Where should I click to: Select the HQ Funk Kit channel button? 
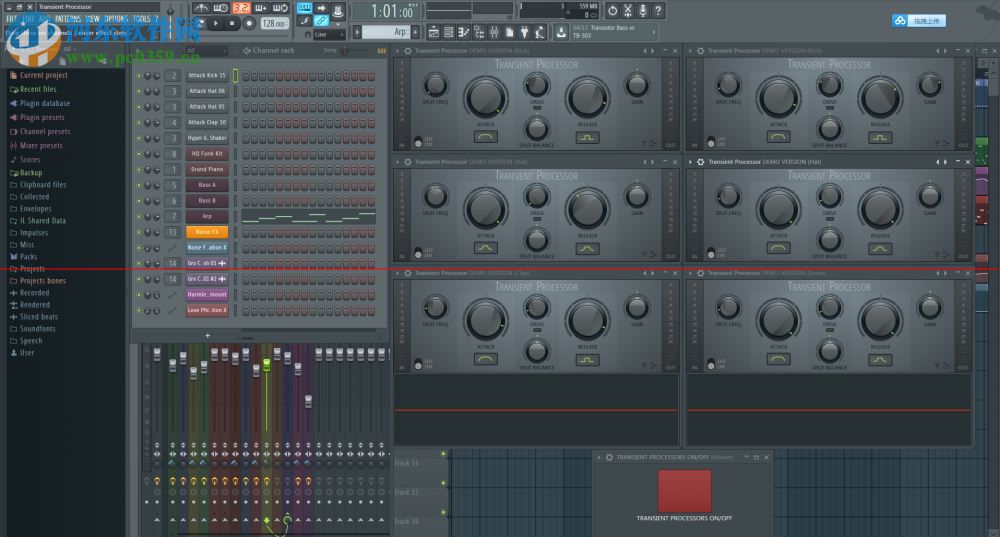pyautogui.click(x=207, y=154)
